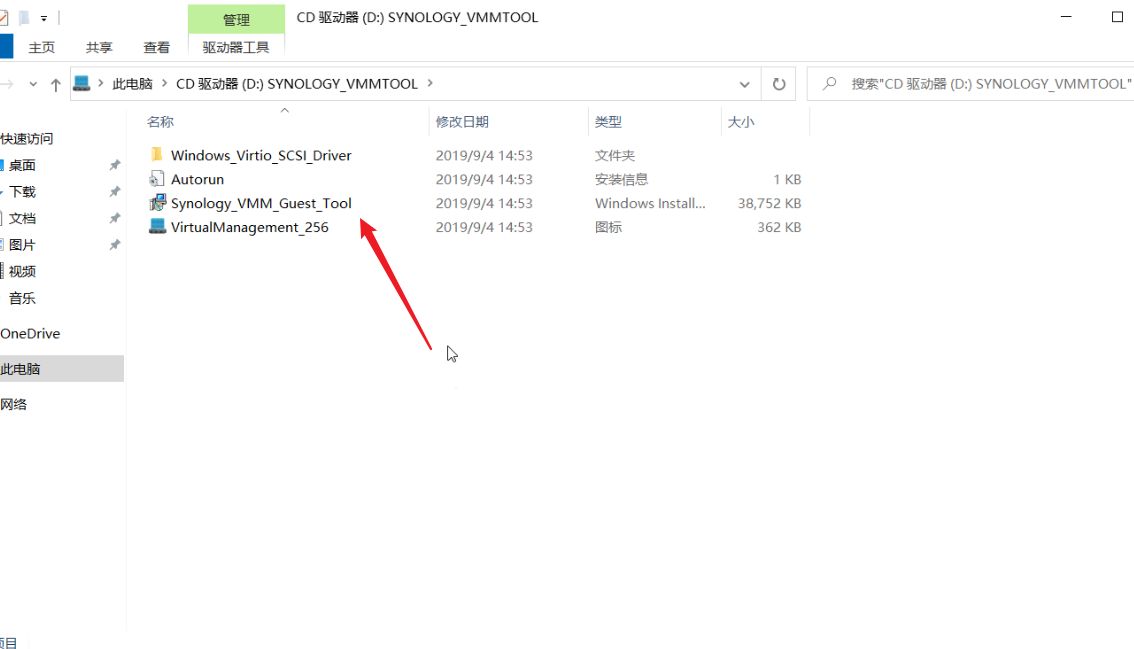The image size is (1134, 649).
Task: Open 图片 in navigation pane
Action: click(x=22, y=245)
